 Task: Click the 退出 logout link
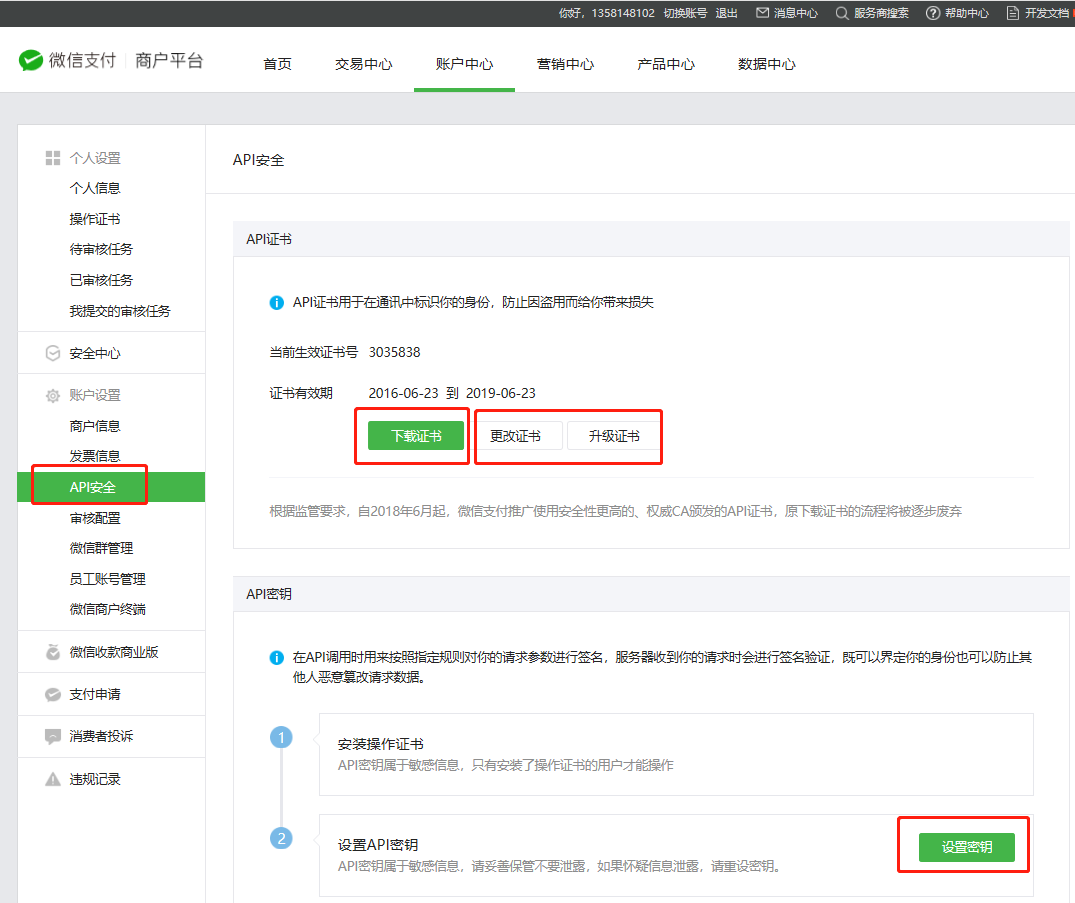click(x=726, y=13)
